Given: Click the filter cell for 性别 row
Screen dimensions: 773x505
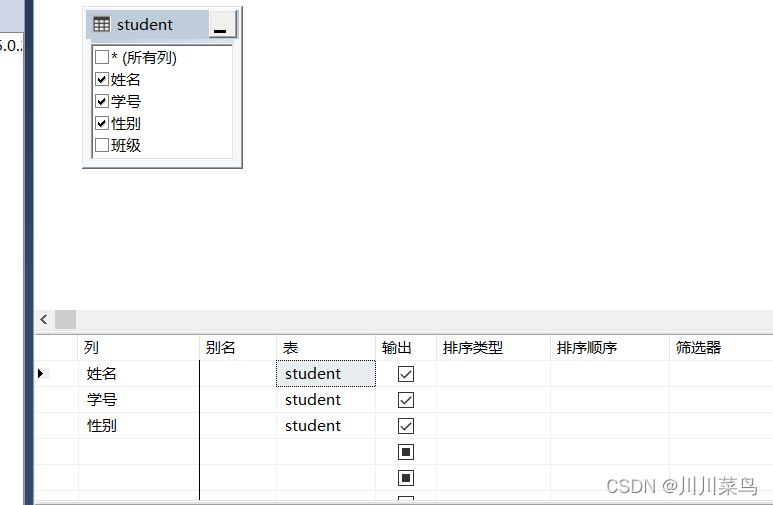Looking at the screenshot, I should [x=721, y=426].
